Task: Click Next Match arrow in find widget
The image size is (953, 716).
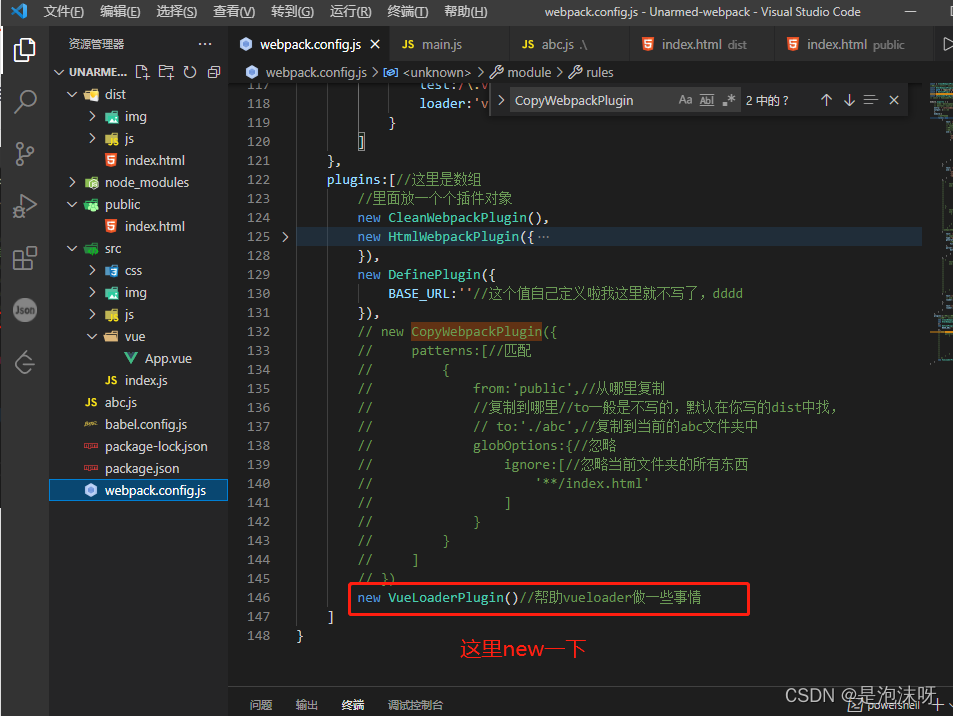Action: [x=851, y=99]
